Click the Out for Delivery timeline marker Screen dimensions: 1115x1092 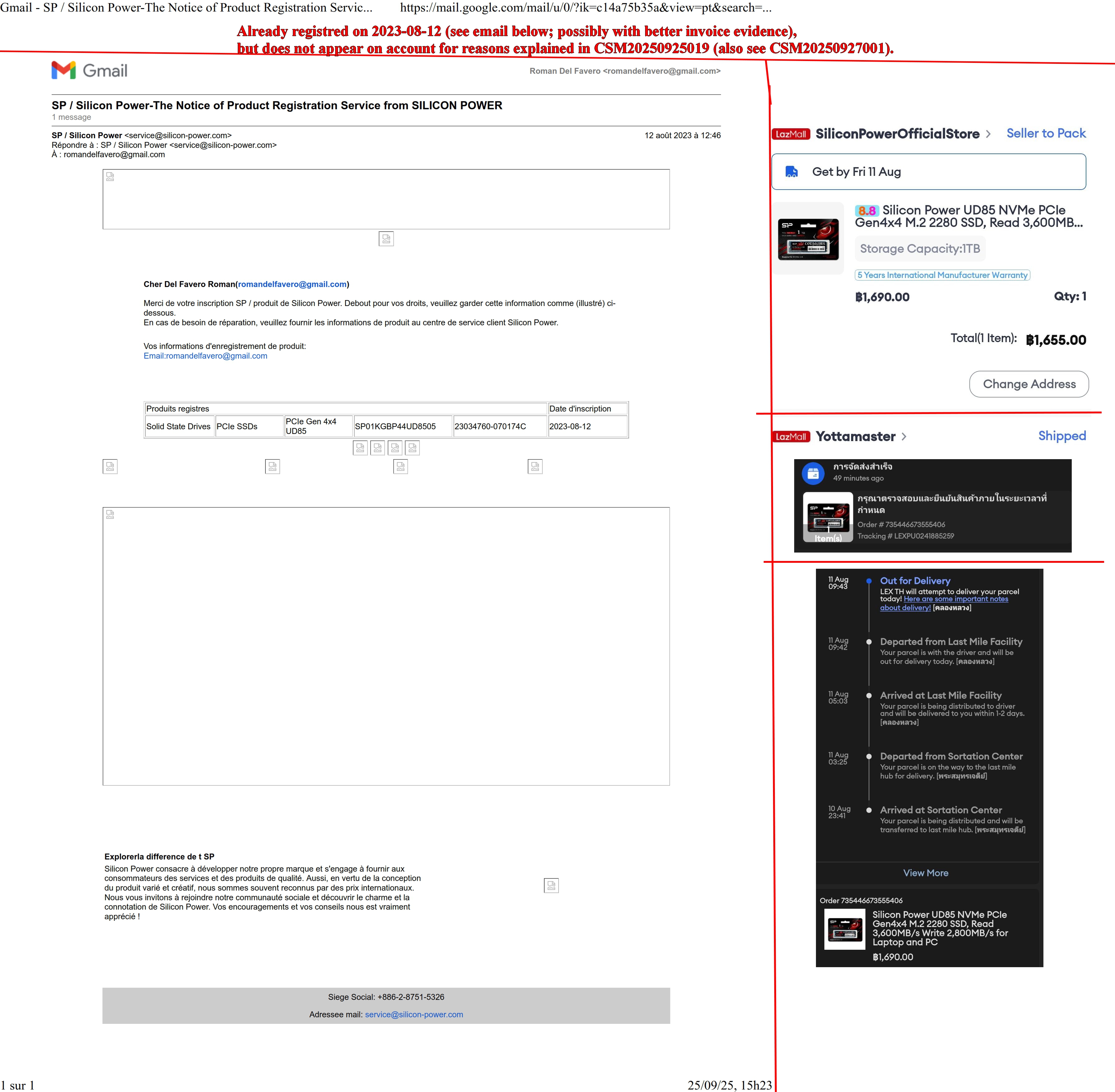click(869, 581)
